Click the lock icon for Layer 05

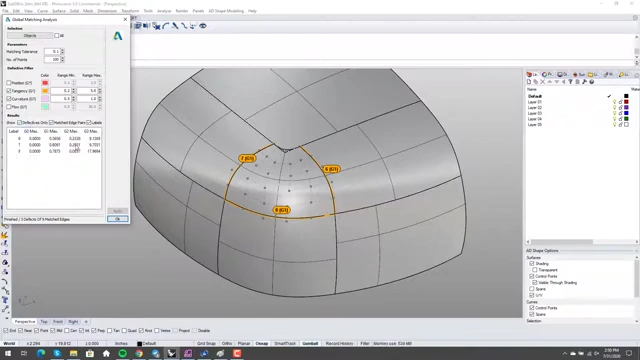[620, 124]
